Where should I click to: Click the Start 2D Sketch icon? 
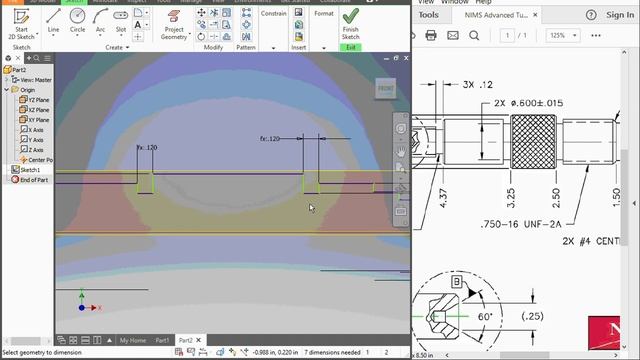click(21, 17)
